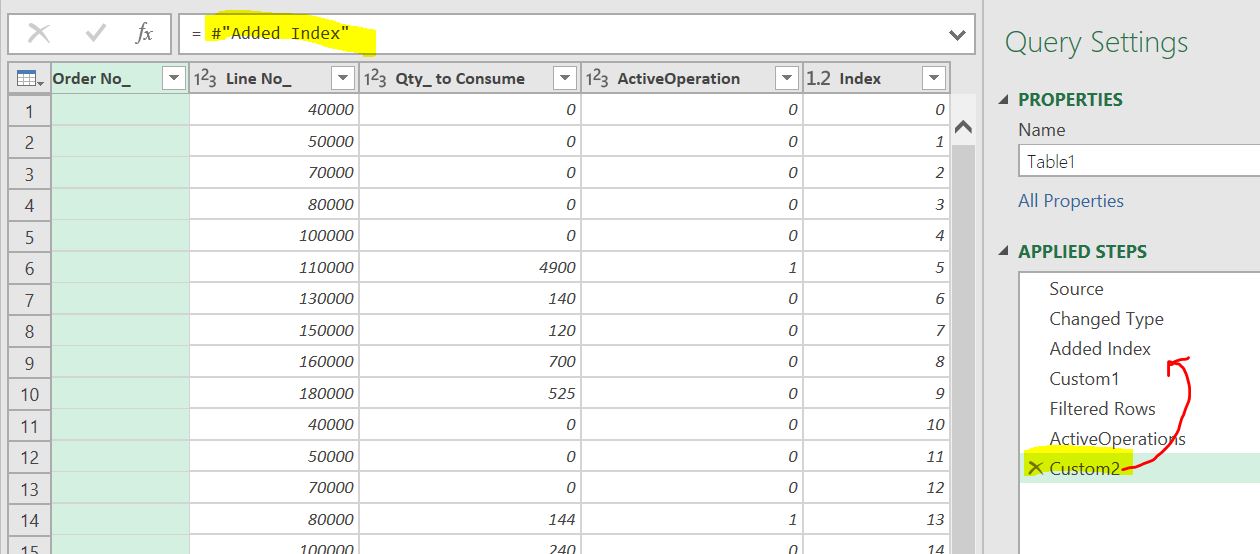Delete the Custom2 step via X icon

pos(1035,468)
